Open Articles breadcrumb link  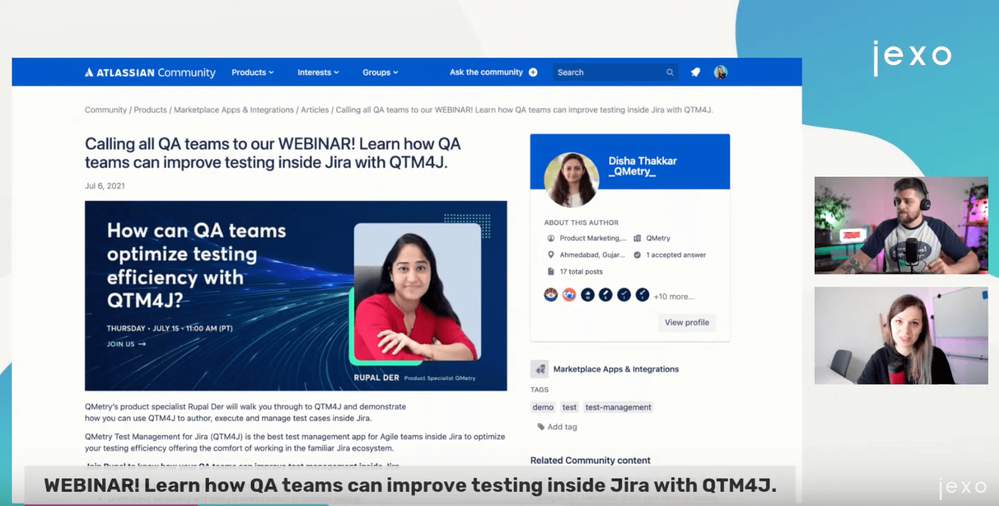pyautogui.click(x=315, y=110)
